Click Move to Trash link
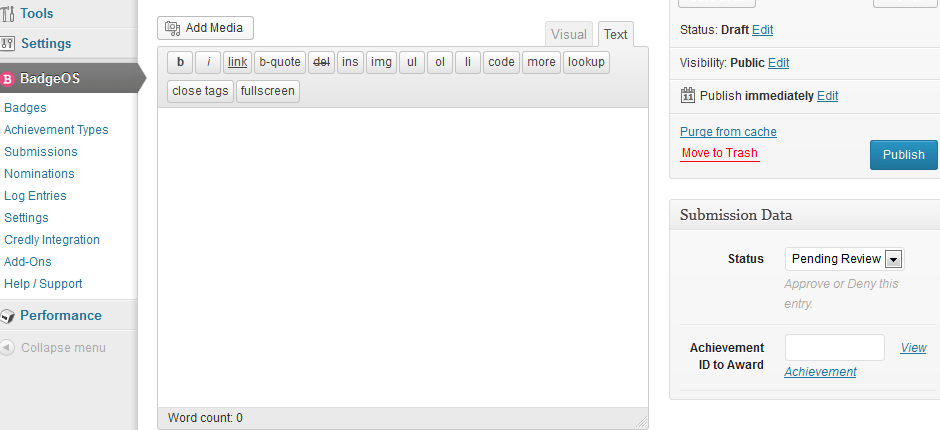Image resolution: width=940 pixels, height=430 pixels. pos(720,153)
